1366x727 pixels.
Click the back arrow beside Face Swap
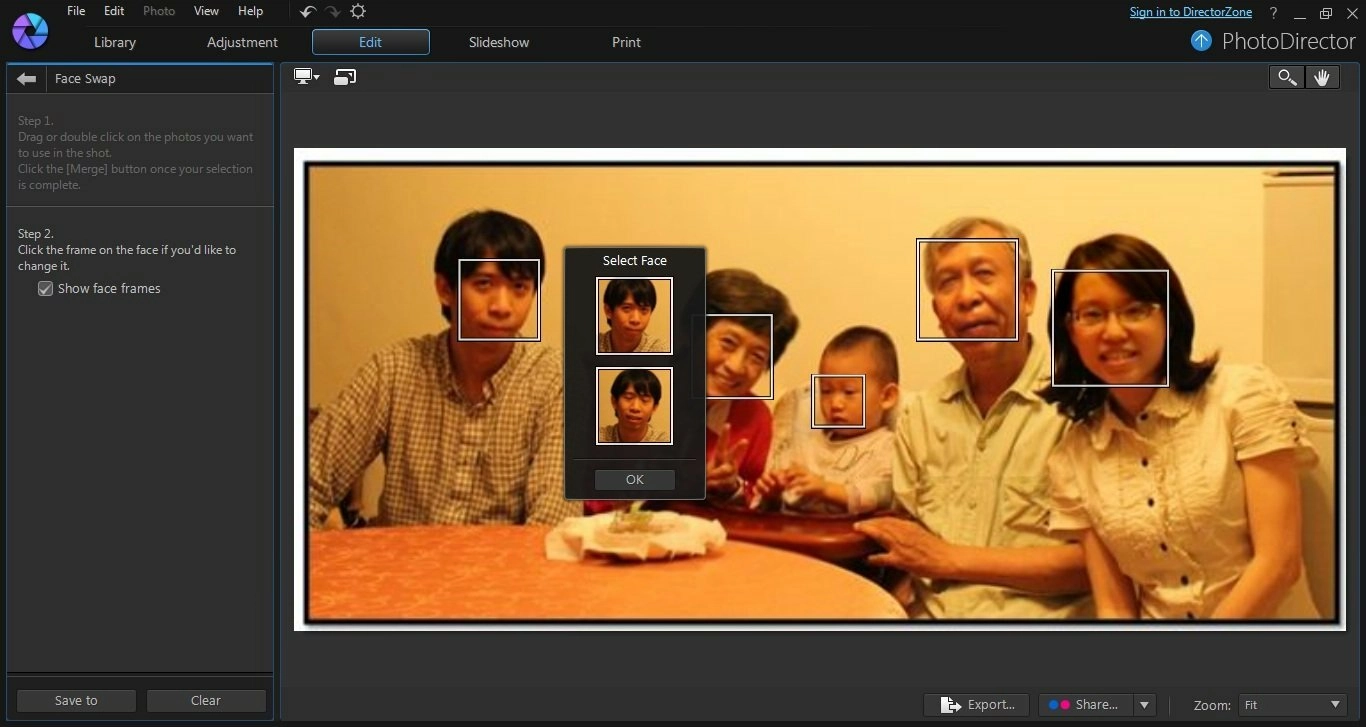(27, 79)
